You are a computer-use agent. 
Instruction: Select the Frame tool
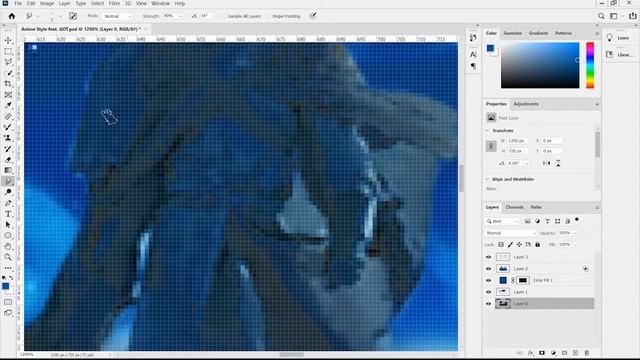tap(8, 95)
